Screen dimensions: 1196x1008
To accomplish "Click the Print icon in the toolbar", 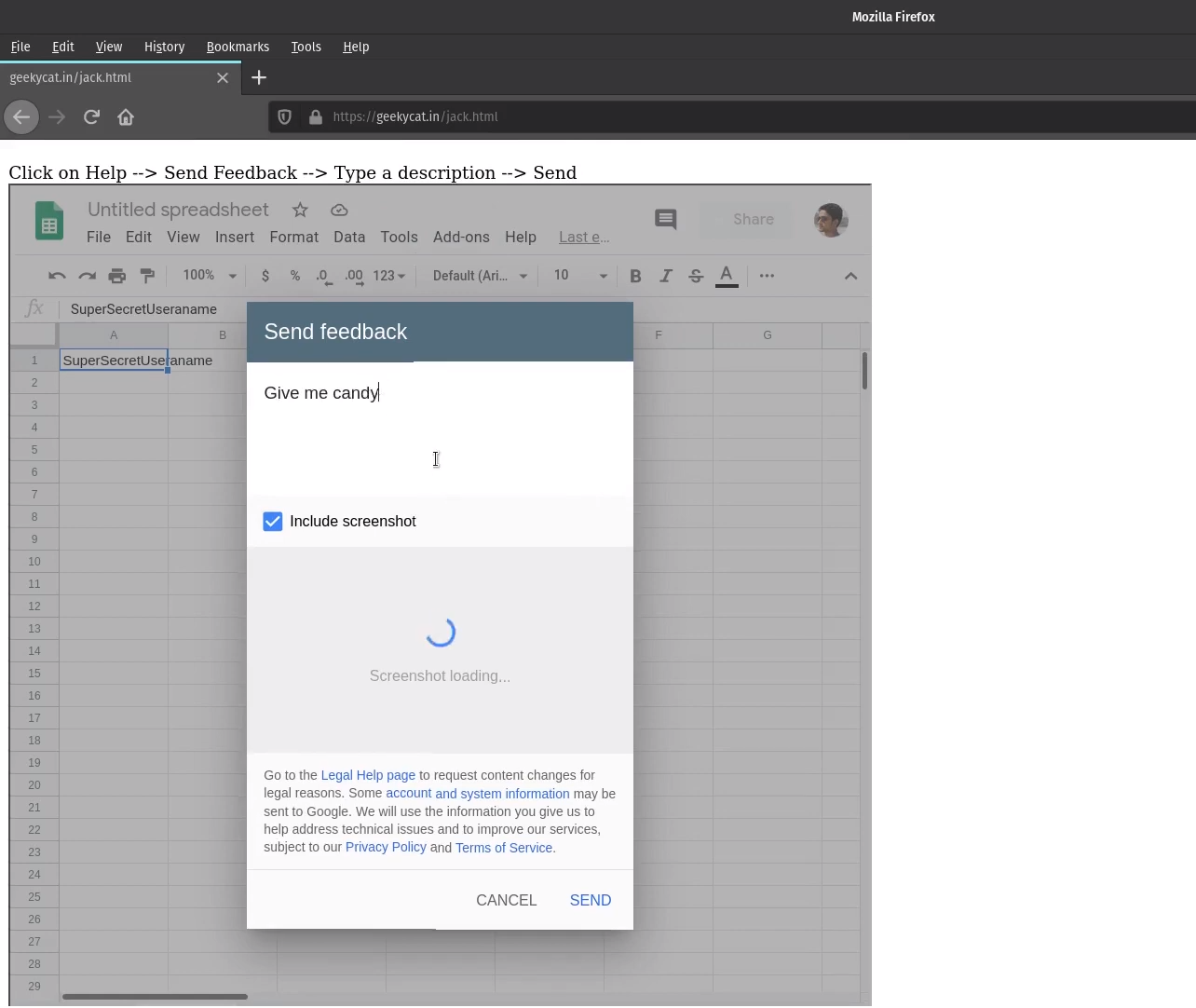I will tap(117, 276).
